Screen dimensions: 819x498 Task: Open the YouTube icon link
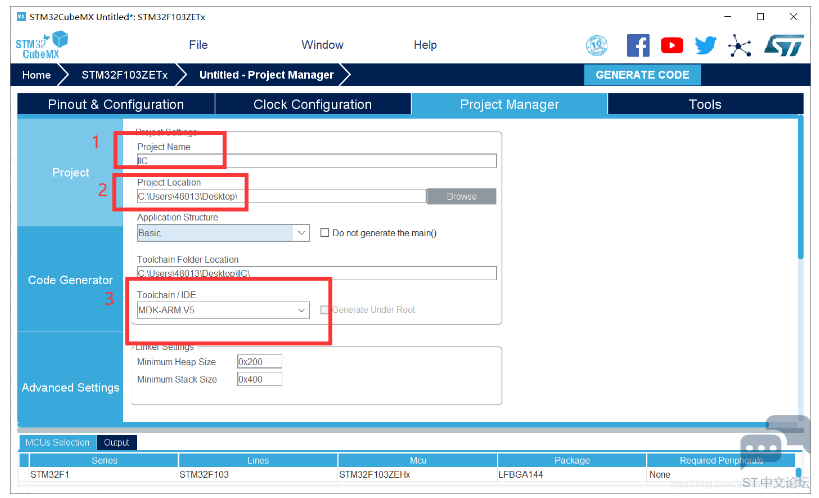(x=672, y=45)
